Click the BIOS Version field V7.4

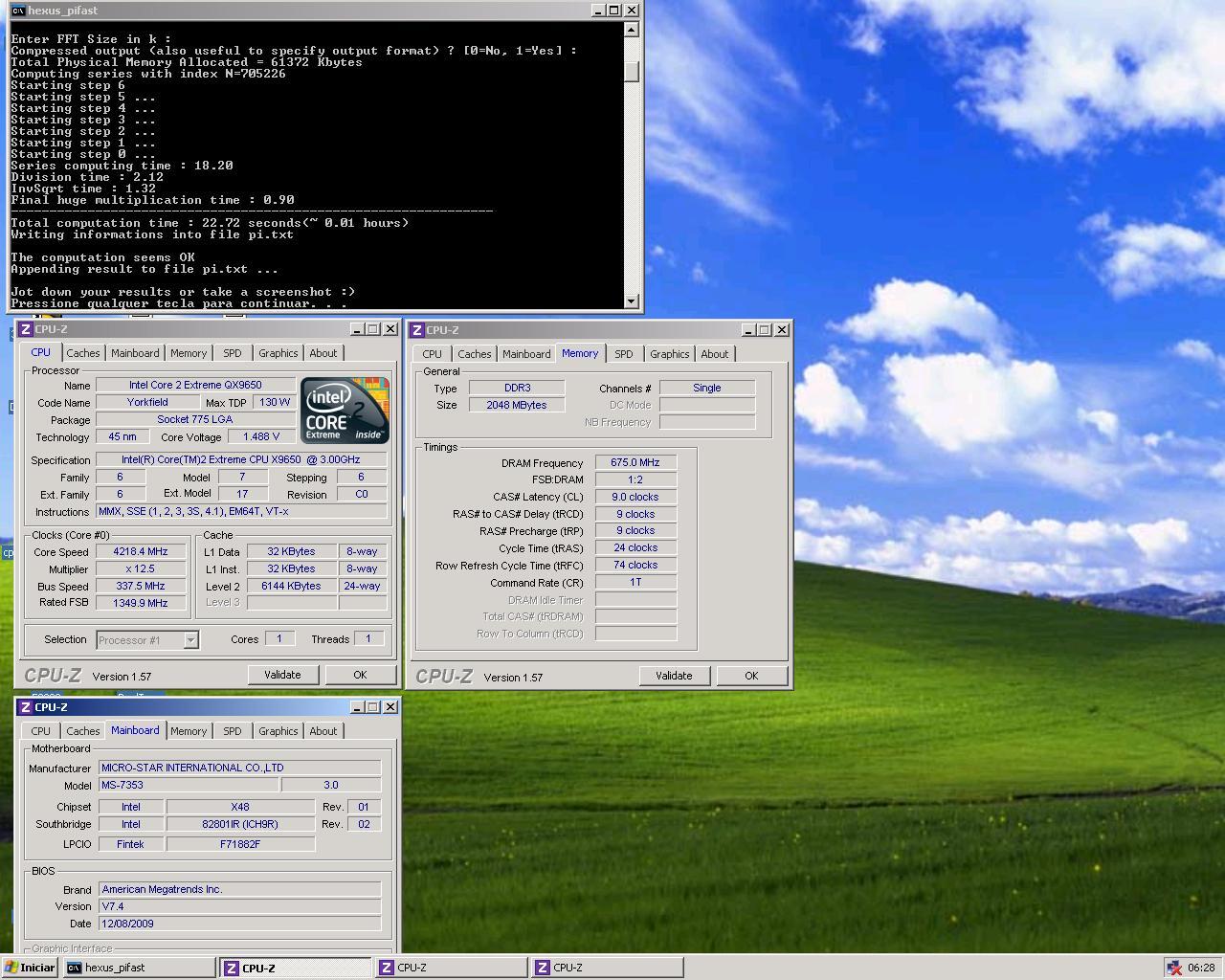pos(239,906)
